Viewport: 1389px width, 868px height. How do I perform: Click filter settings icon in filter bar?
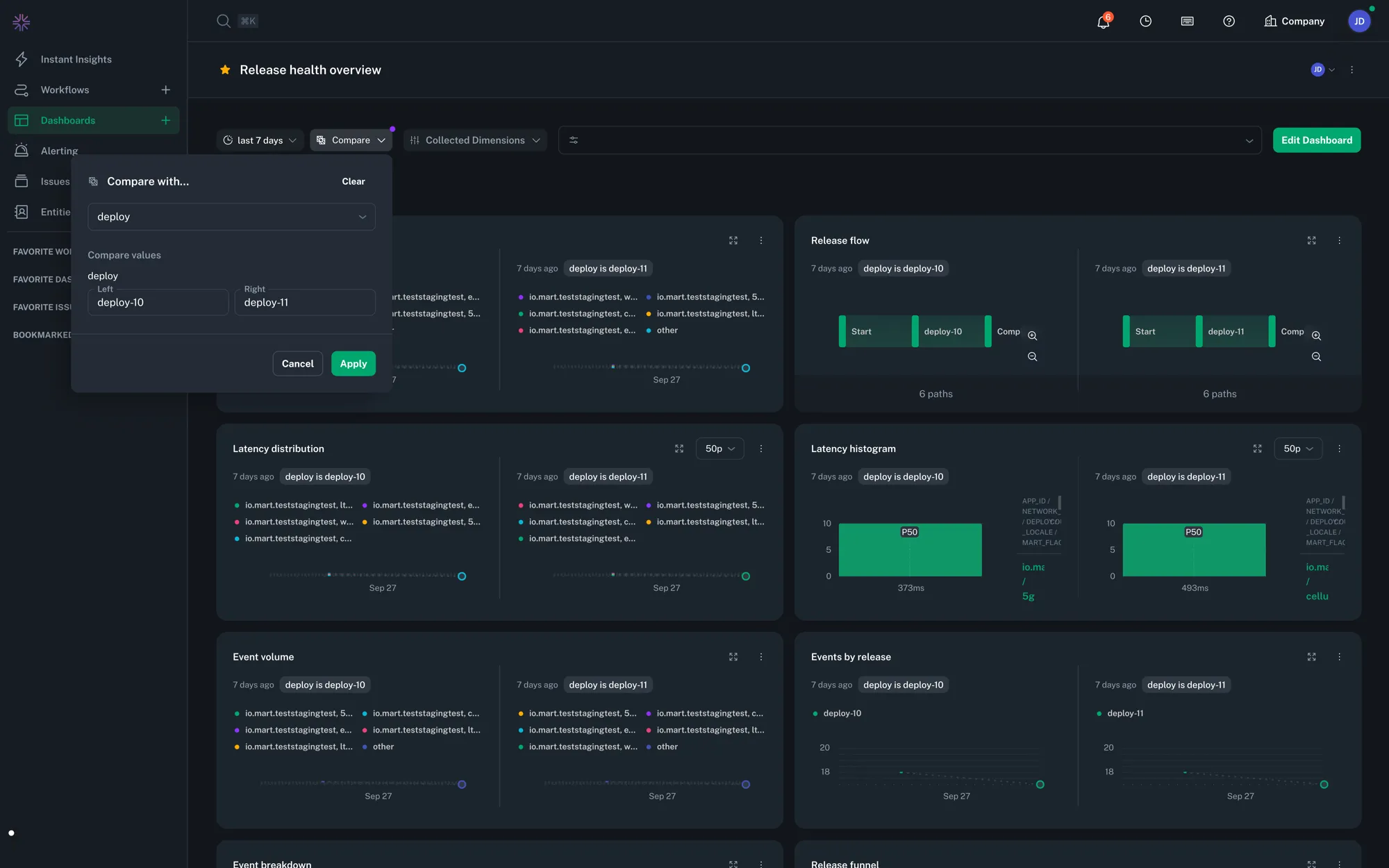(x=574, y=140)
